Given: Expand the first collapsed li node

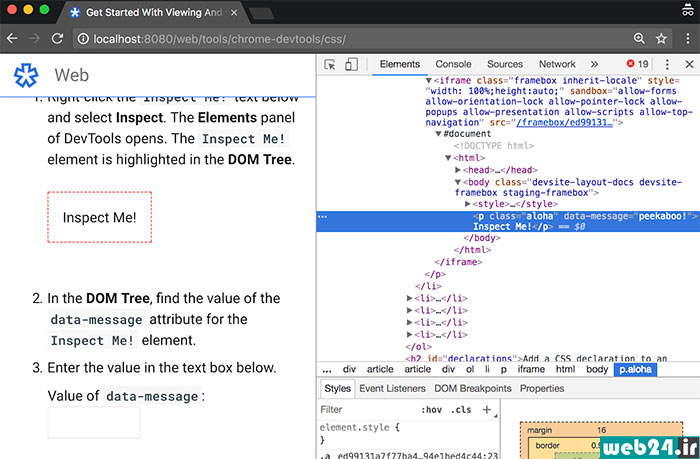Looking at the screenshot, I should pyautogui.click(x=409, y=298).
